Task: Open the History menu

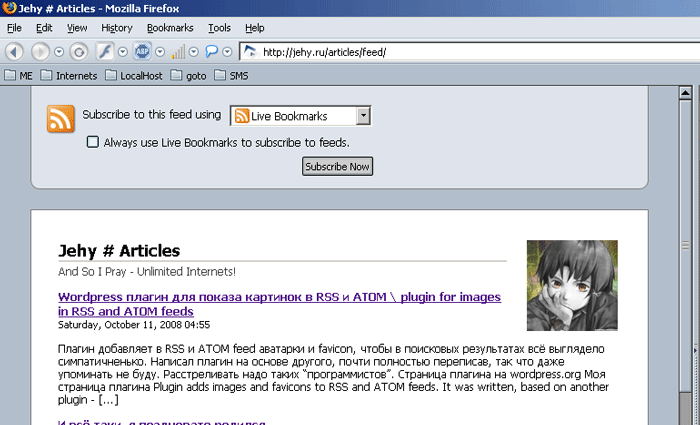Action: (x=117, y=28)
